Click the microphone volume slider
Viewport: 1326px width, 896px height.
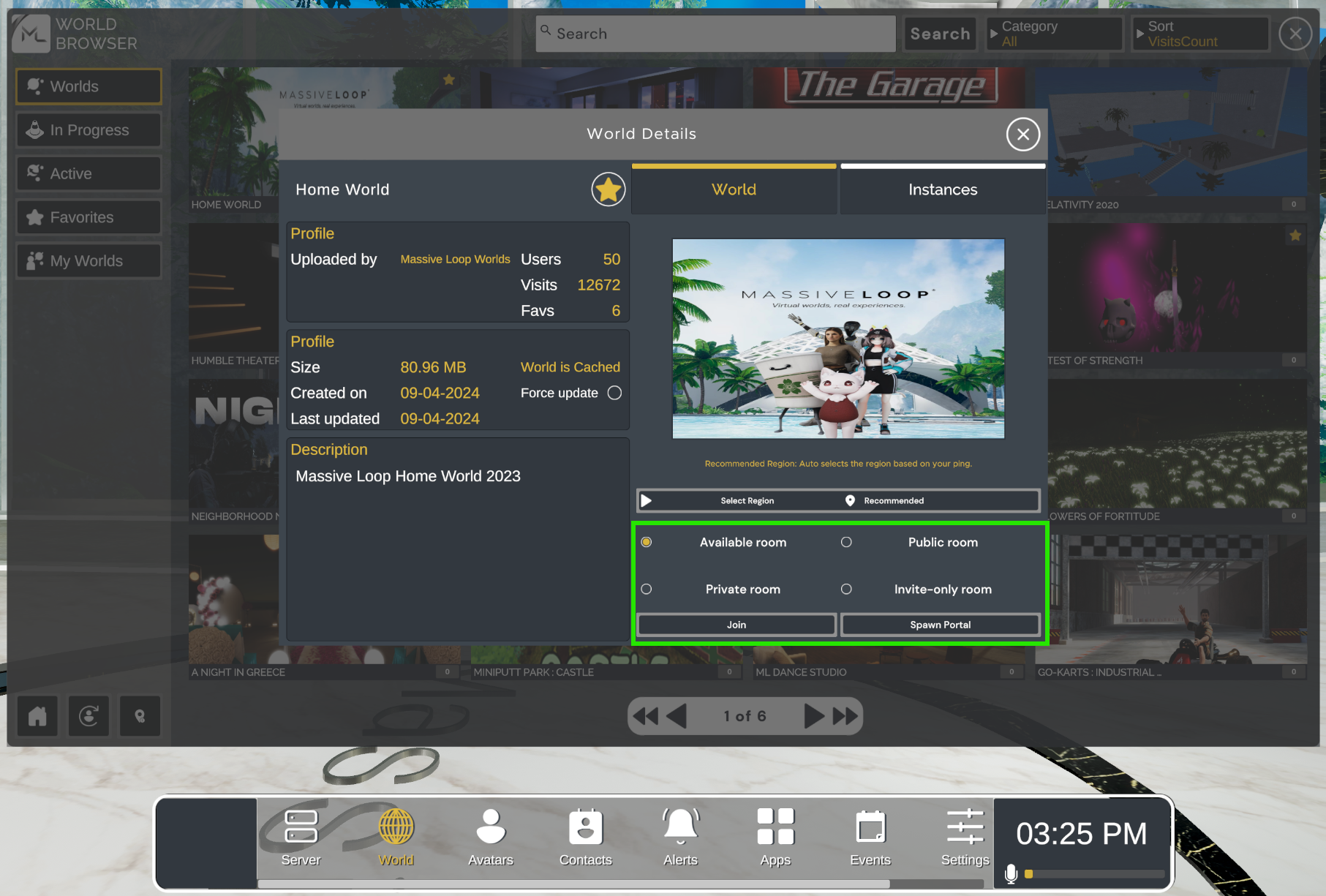tap(1095, 874)
